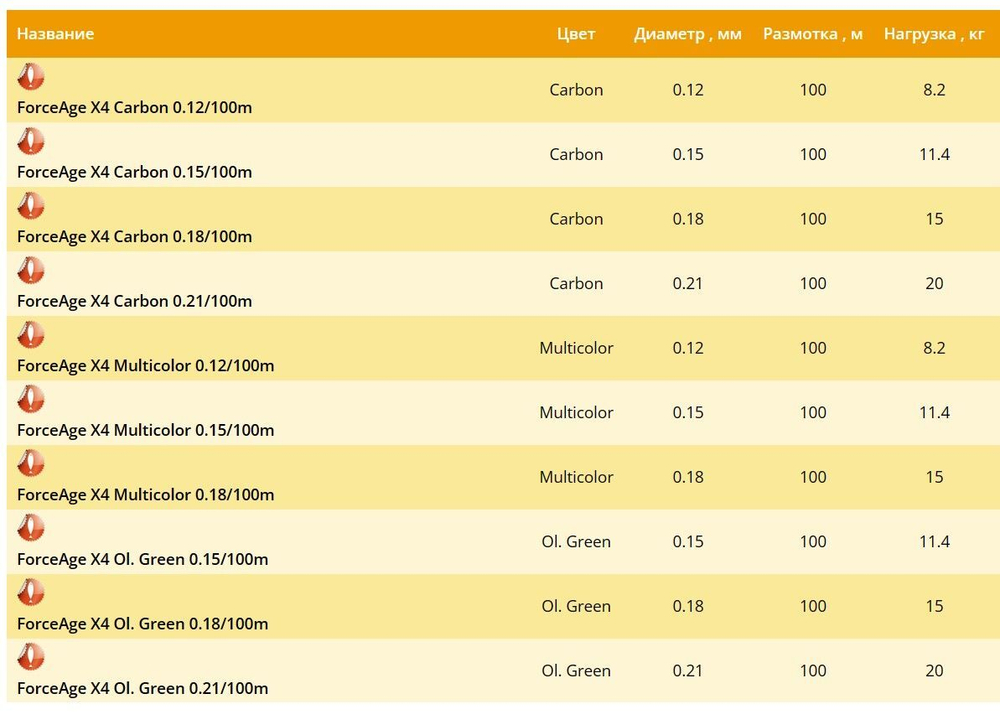This screenshot has height=714, width=1000.
Task: Click the icon above ForceAge X4 Multicolor 0.15/100m
Action: [x=31, y=399]
